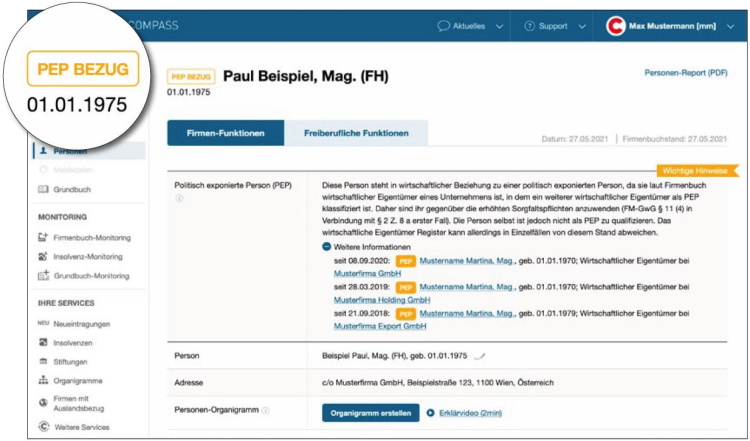The image size is (750, 441).
Task: Click the info icon under Politisch exponierte Person
Action: click(x=180, y=198)
